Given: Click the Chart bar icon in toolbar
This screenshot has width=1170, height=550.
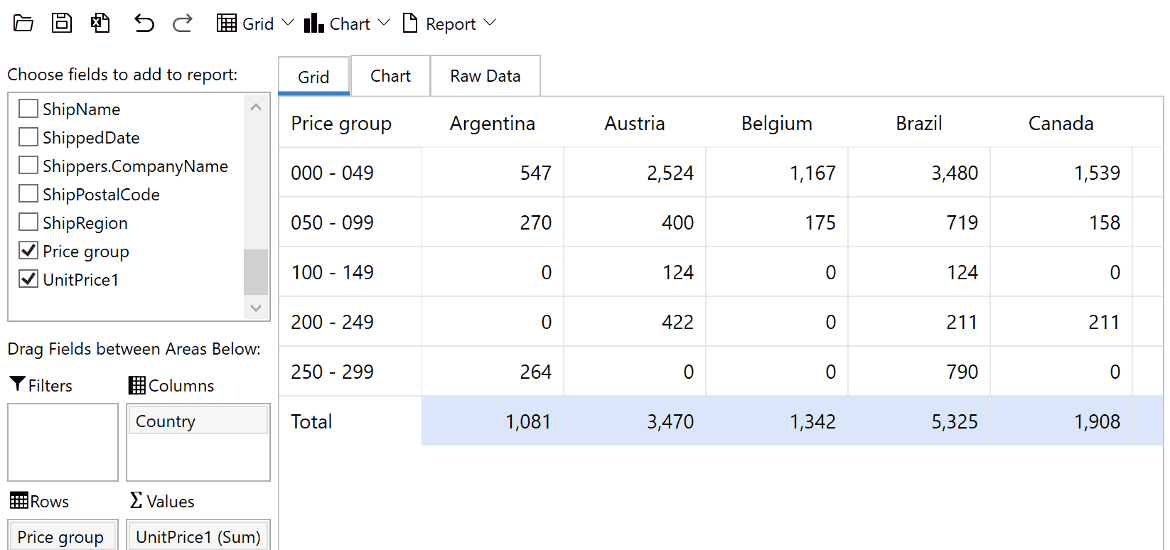Looking at the screenshot, I should click(x=314, y=23).
